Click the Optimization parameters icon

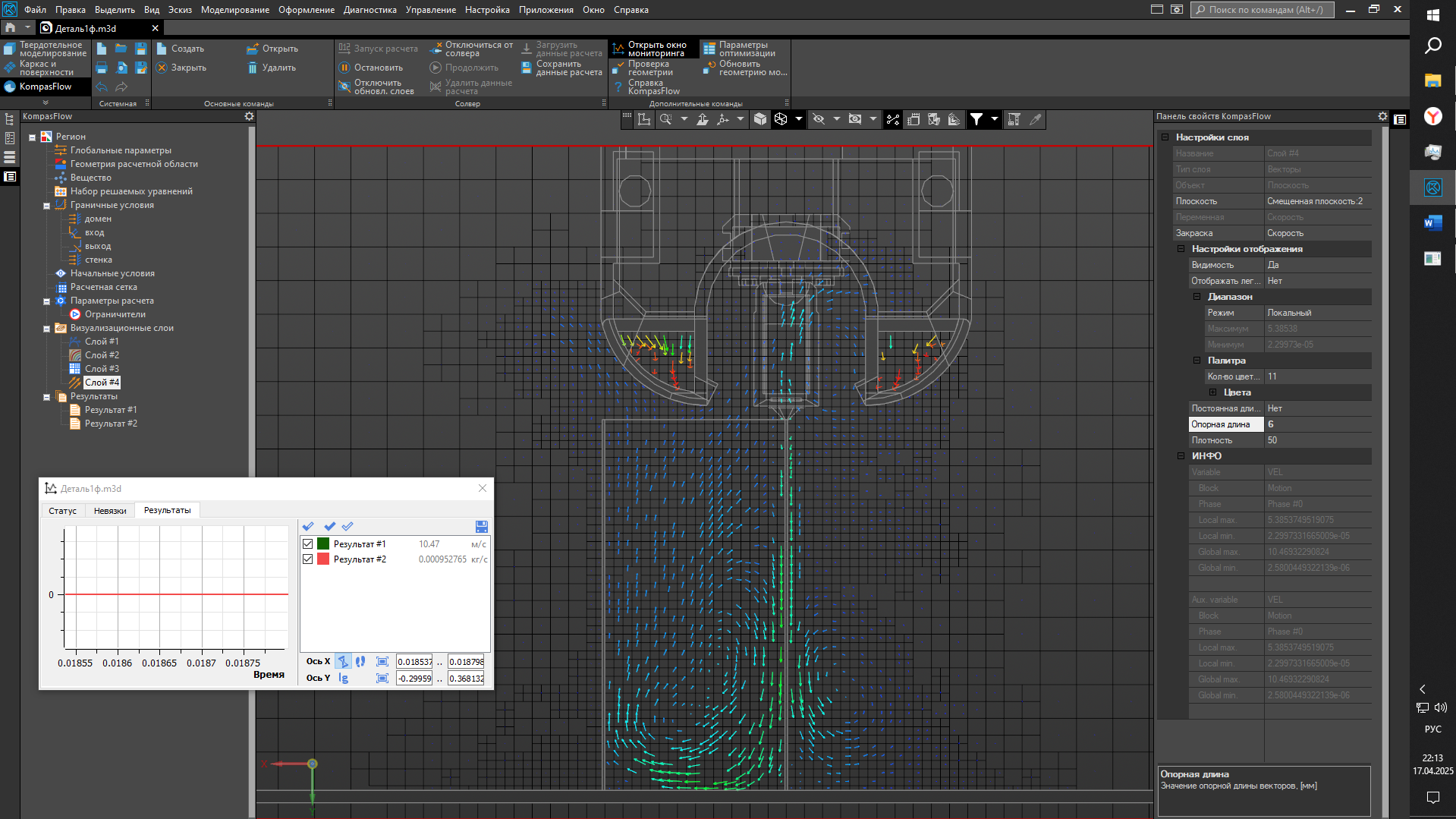tap(709, 49)
